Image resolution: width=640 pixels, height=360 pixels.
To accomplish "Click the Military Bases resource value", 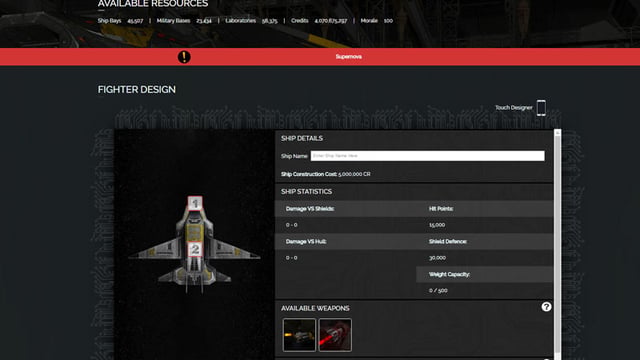I will 204,21.
